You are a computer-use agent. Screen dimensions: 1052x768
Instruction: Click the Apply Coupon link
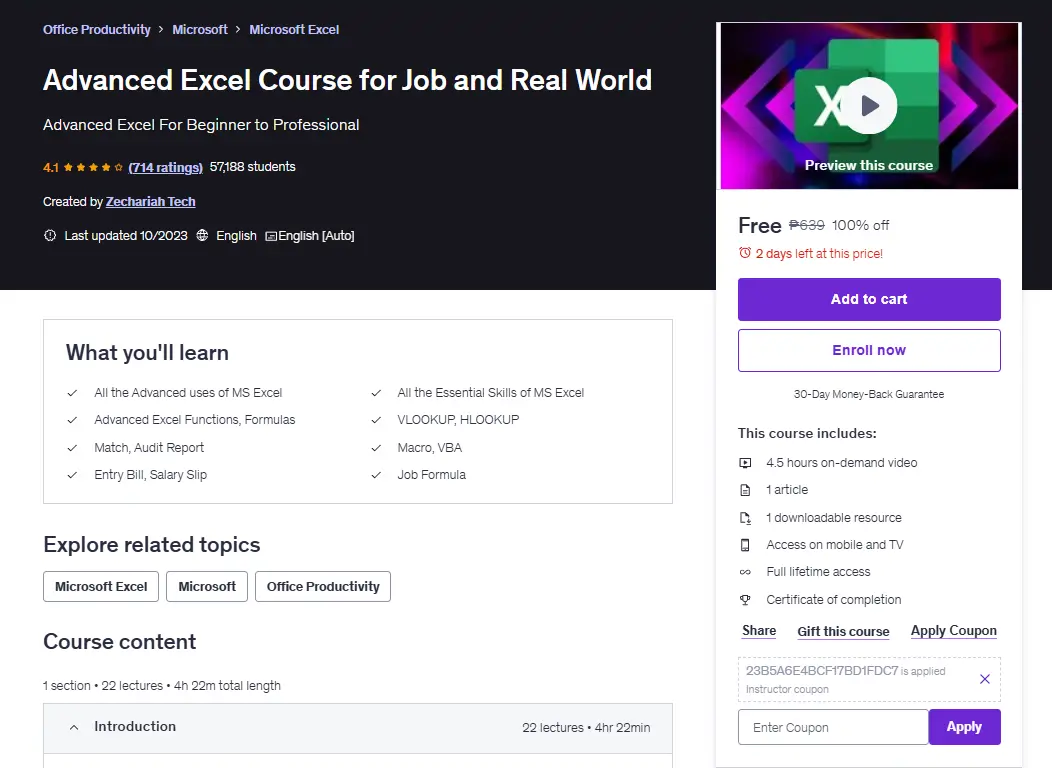pyautogui.click(x=953, y=630)
